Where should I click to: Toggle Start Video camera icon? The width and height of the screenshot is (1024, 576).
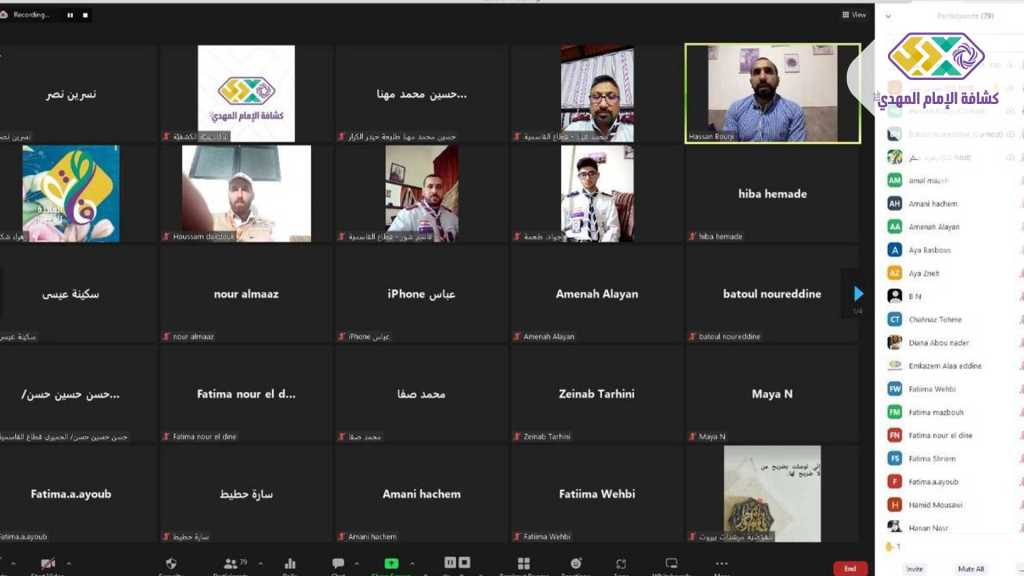click(47, 564)
